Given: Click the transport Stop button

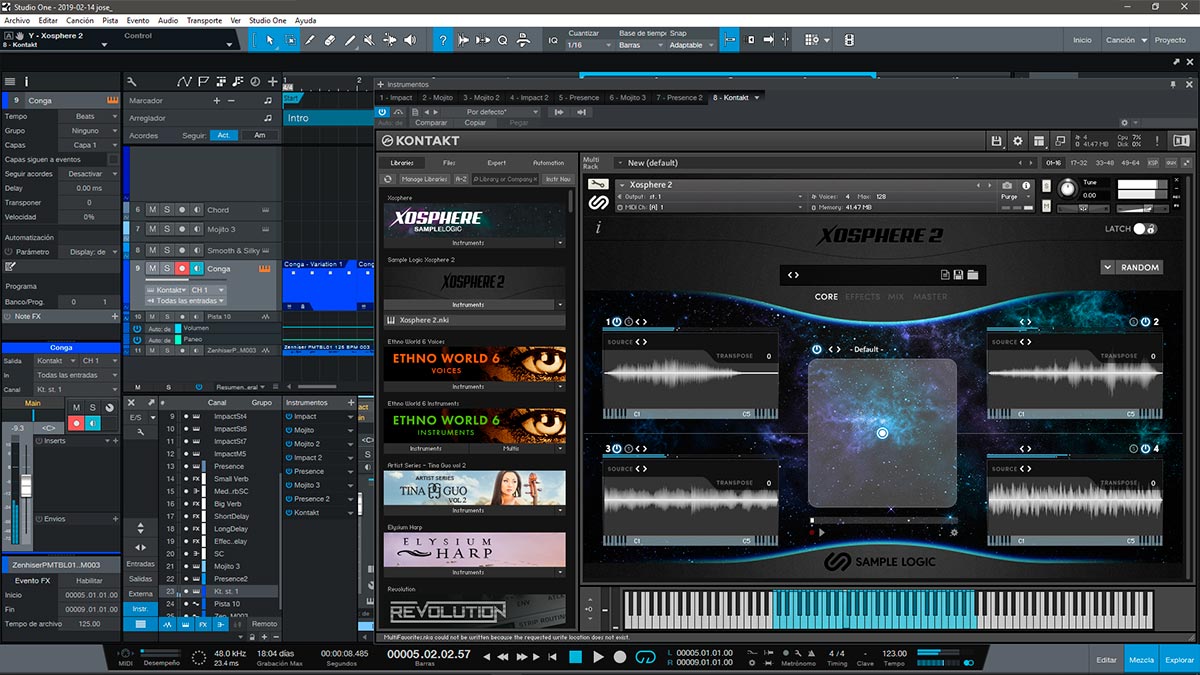Looking at the screenshot, I should pos(575,657).
